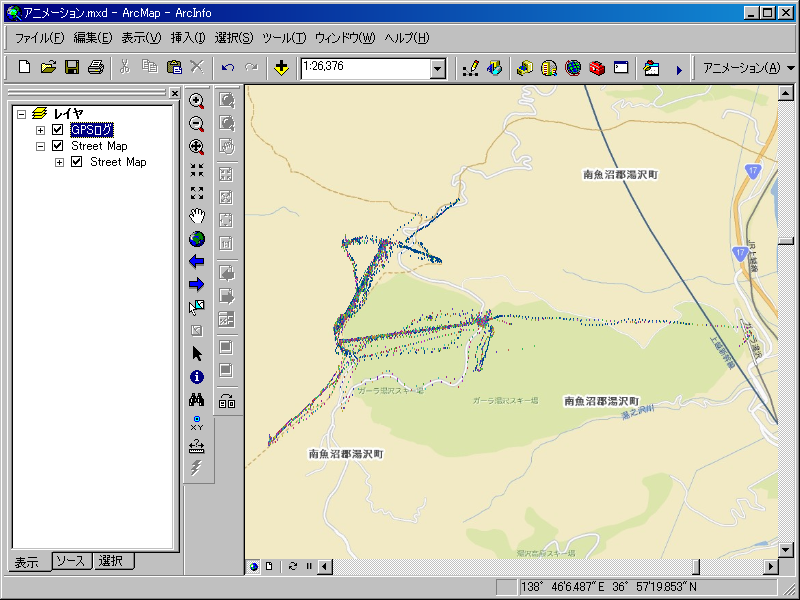Click the map vertical scrollbar up arrow
The width and height of the screenshot is (800, 600).
click(x=786, y=93)
